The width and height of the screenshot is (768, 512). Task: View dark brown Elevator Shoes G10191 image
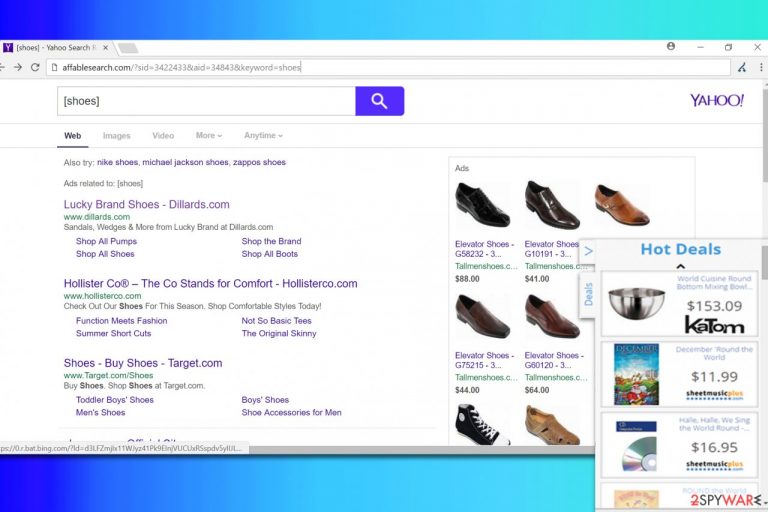pos(552,204)
